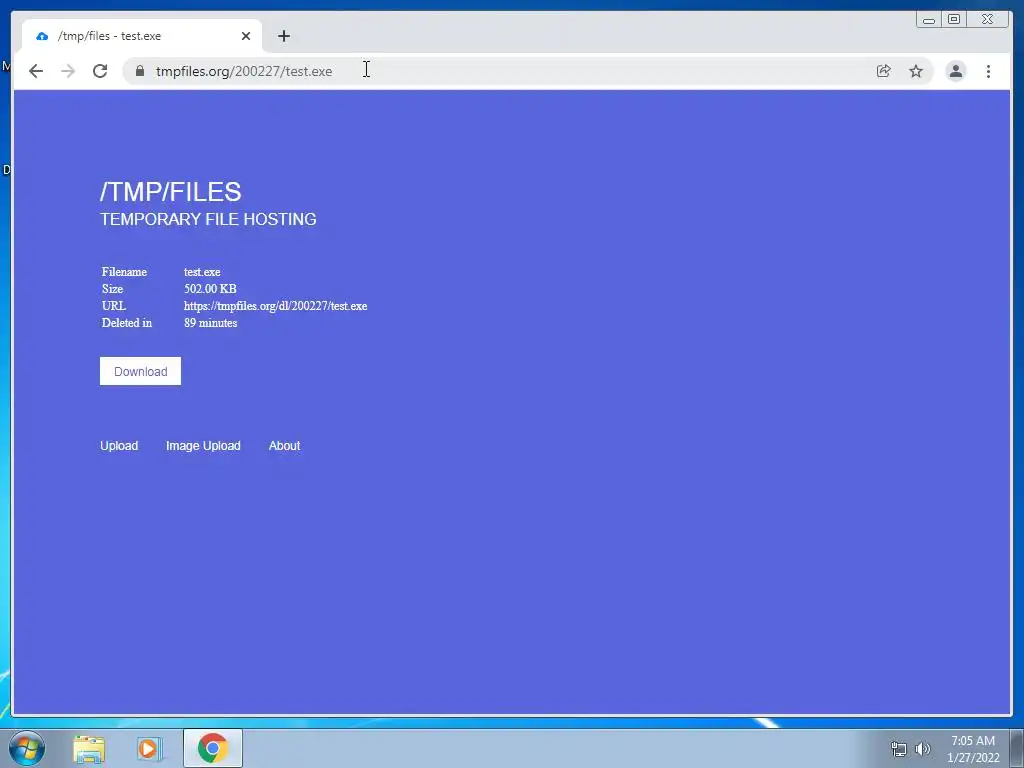This screenshot has width=1024, height=768.
Task: Click the Download button
Action: coord(140,371)
